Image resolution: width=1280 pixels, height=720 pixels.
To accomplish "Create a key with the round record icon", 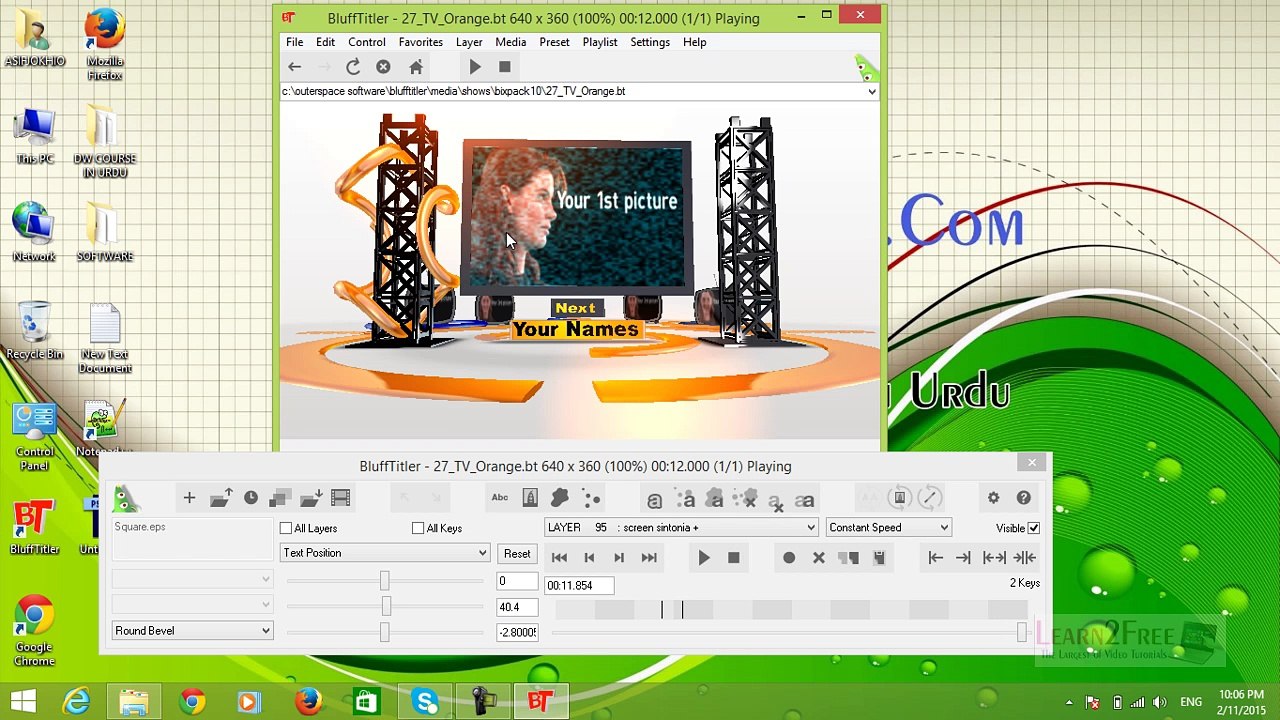I will (789, 558).
